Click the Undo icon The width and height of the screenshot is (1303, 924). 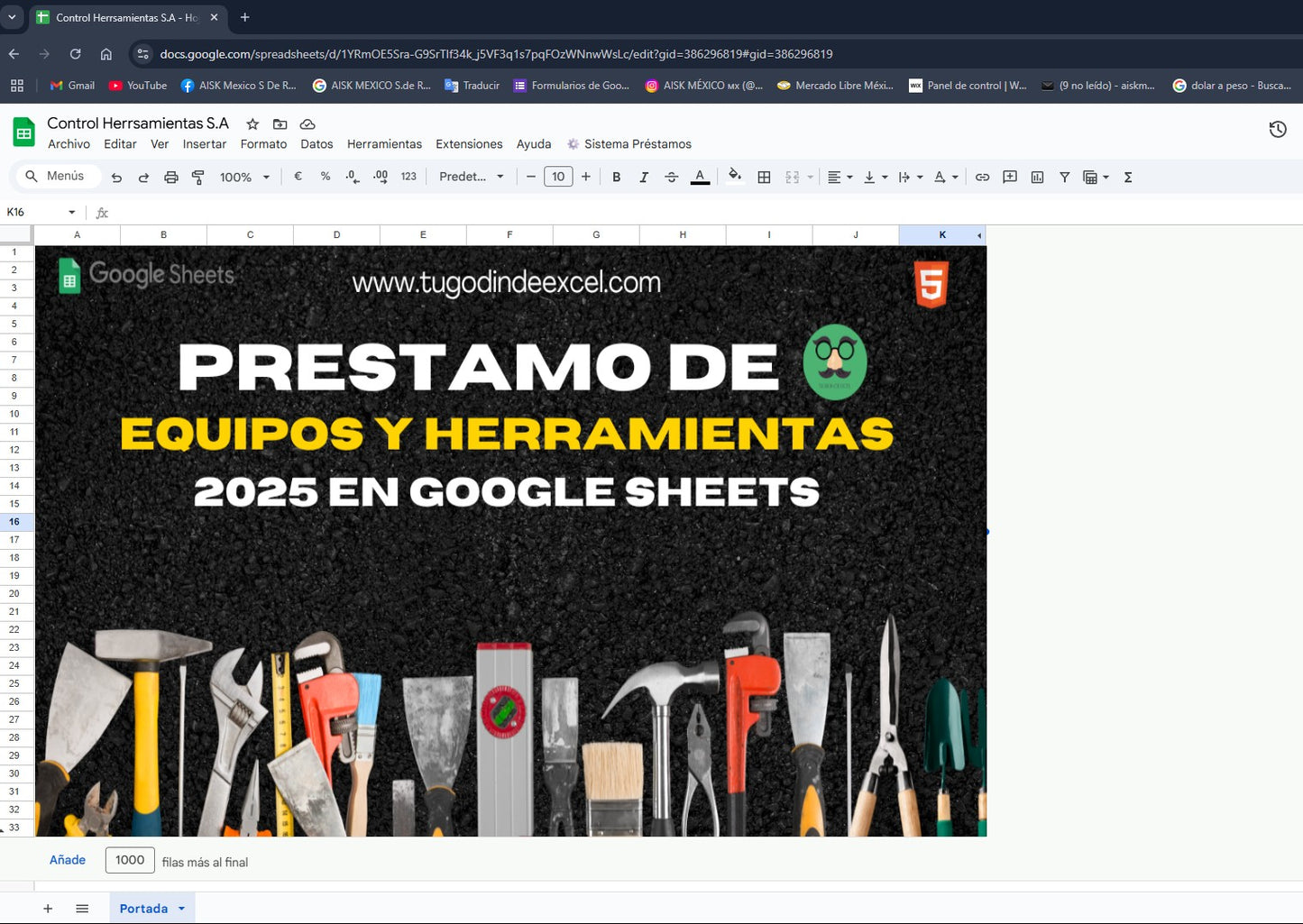tap(116, 177)
